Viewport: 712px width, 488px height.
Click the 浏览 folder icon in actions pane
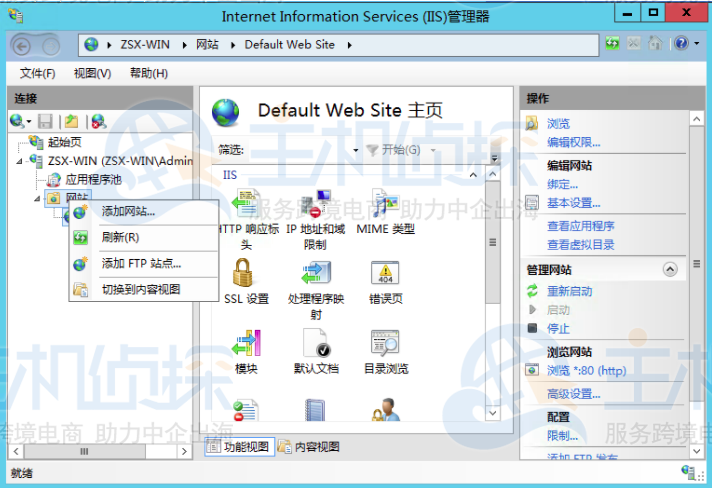coord(531,123)
